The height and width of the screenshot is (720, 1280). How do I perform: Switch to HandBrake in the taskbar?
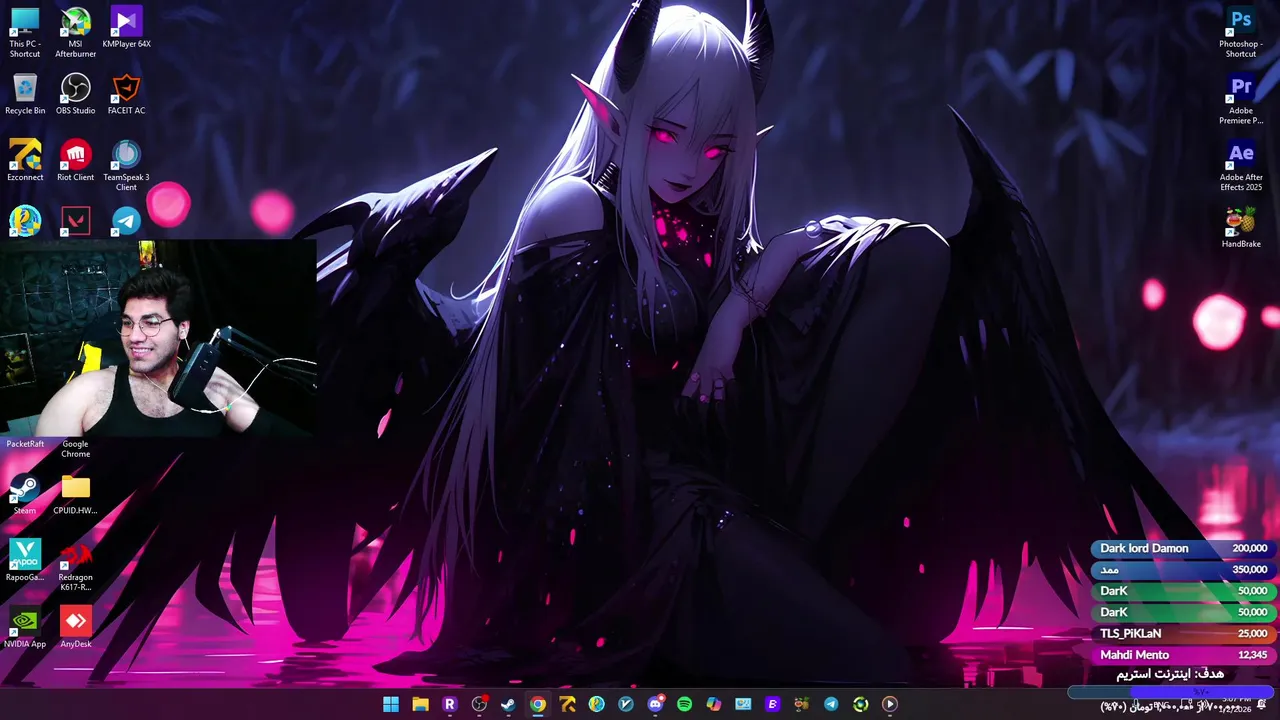[x=801, y=704]
